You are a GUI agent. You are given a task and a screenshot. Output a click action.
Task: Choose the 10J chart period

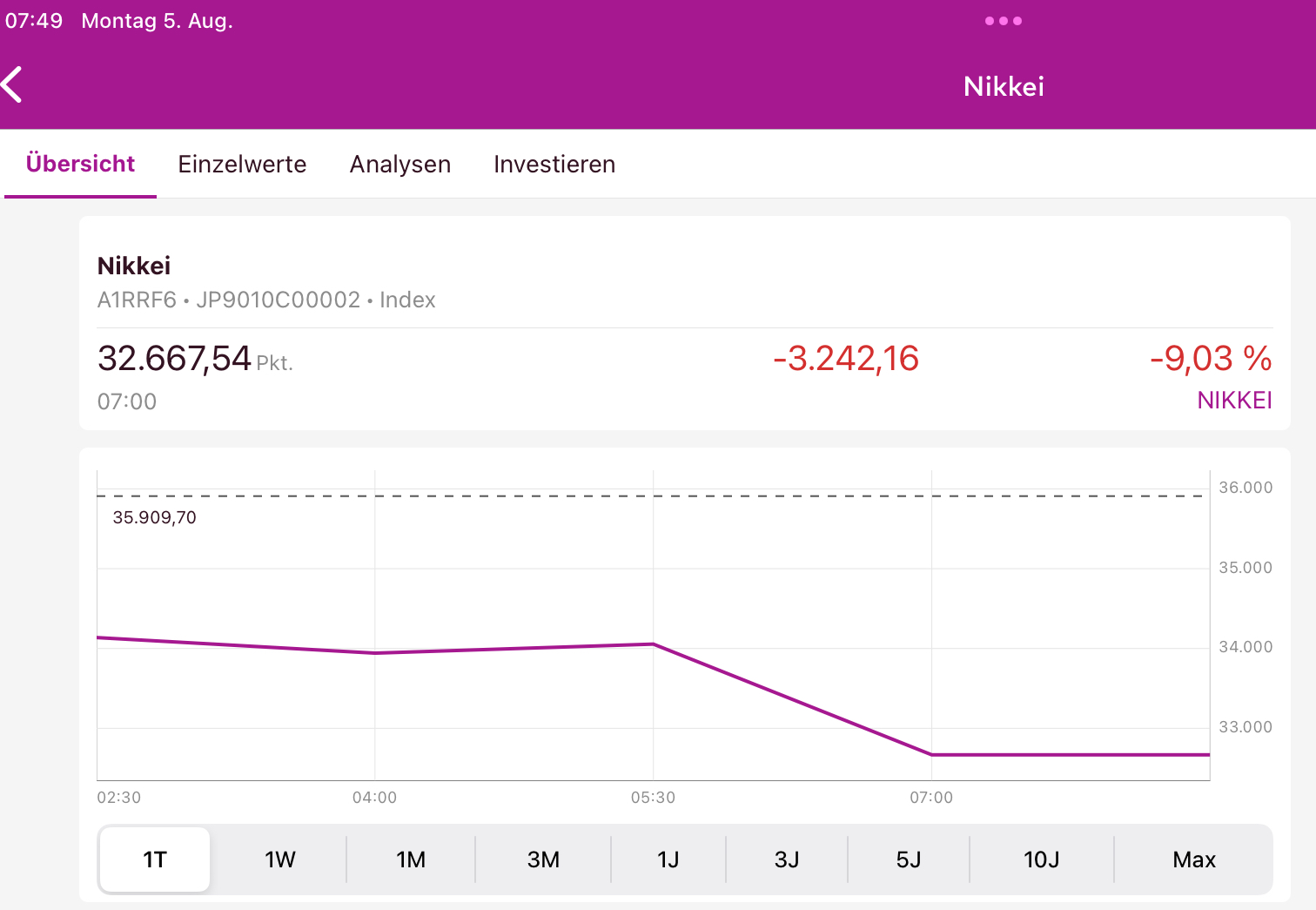click(x=1041, y=859)
